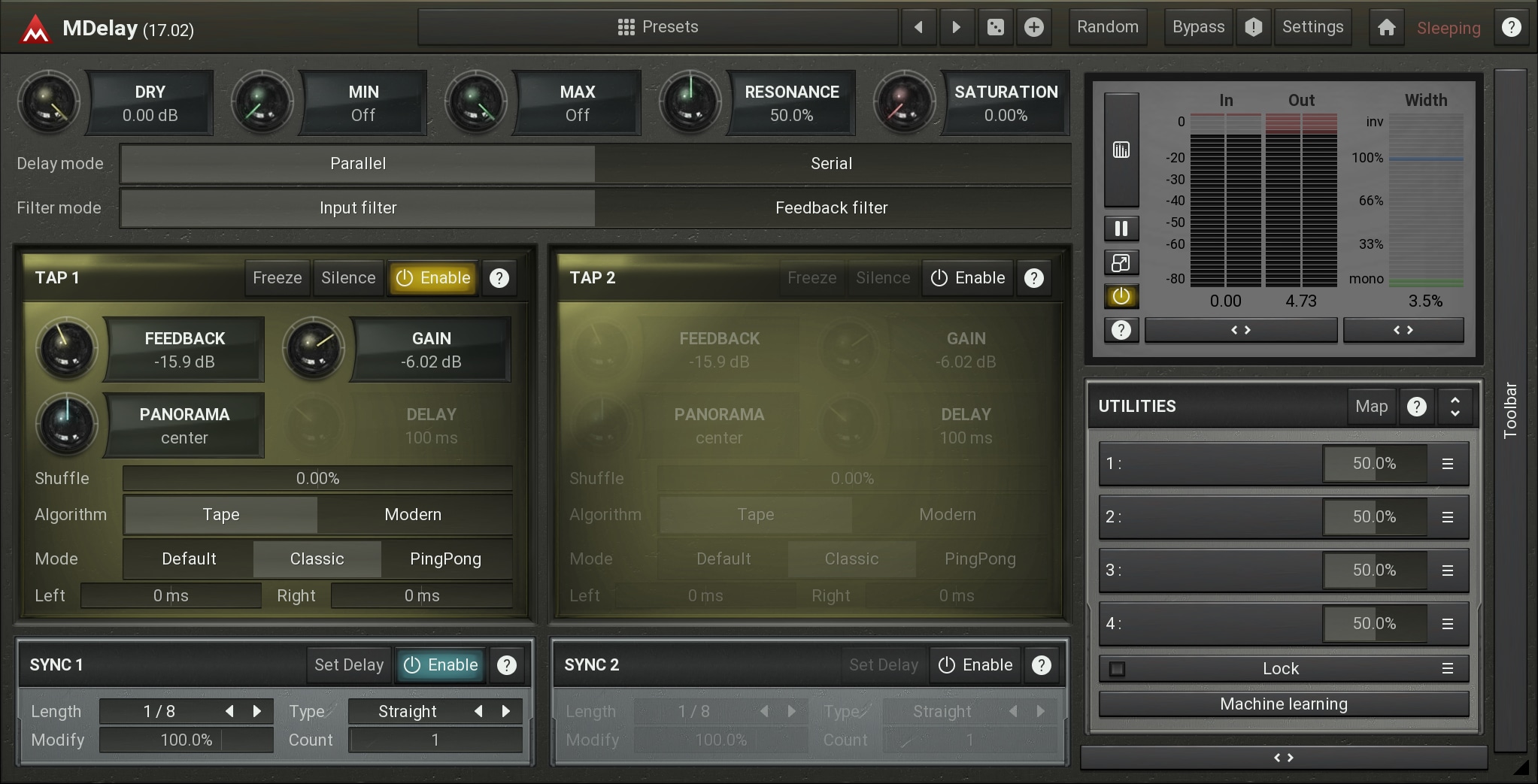Open utility 1 hamburger menu
1538x784 pixels.
1447,464
